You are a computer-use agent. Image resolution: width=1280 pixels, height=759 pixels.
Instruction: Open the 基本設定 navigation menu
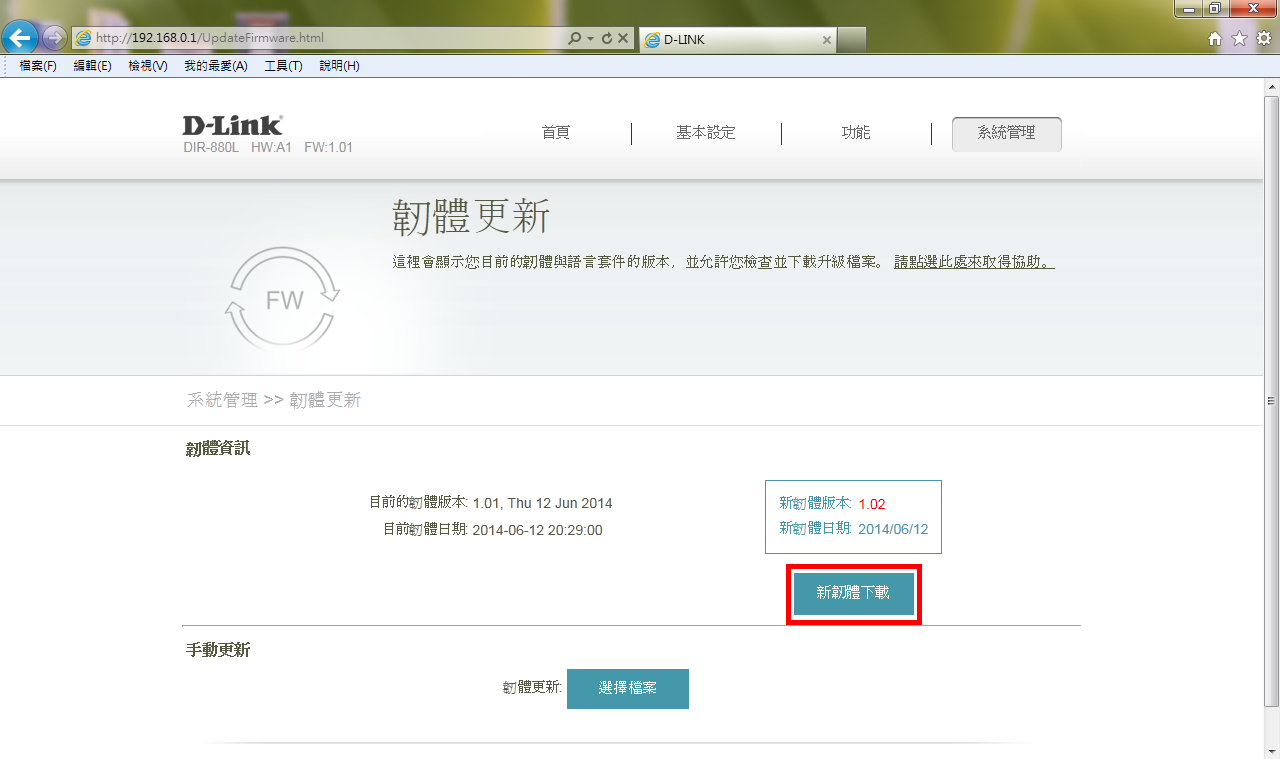click(x=705, y=133)
